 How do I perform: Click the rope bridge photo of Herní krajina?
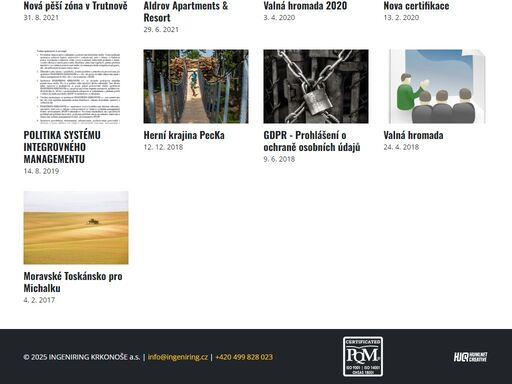pyautogui.click(x=196, y=87)
